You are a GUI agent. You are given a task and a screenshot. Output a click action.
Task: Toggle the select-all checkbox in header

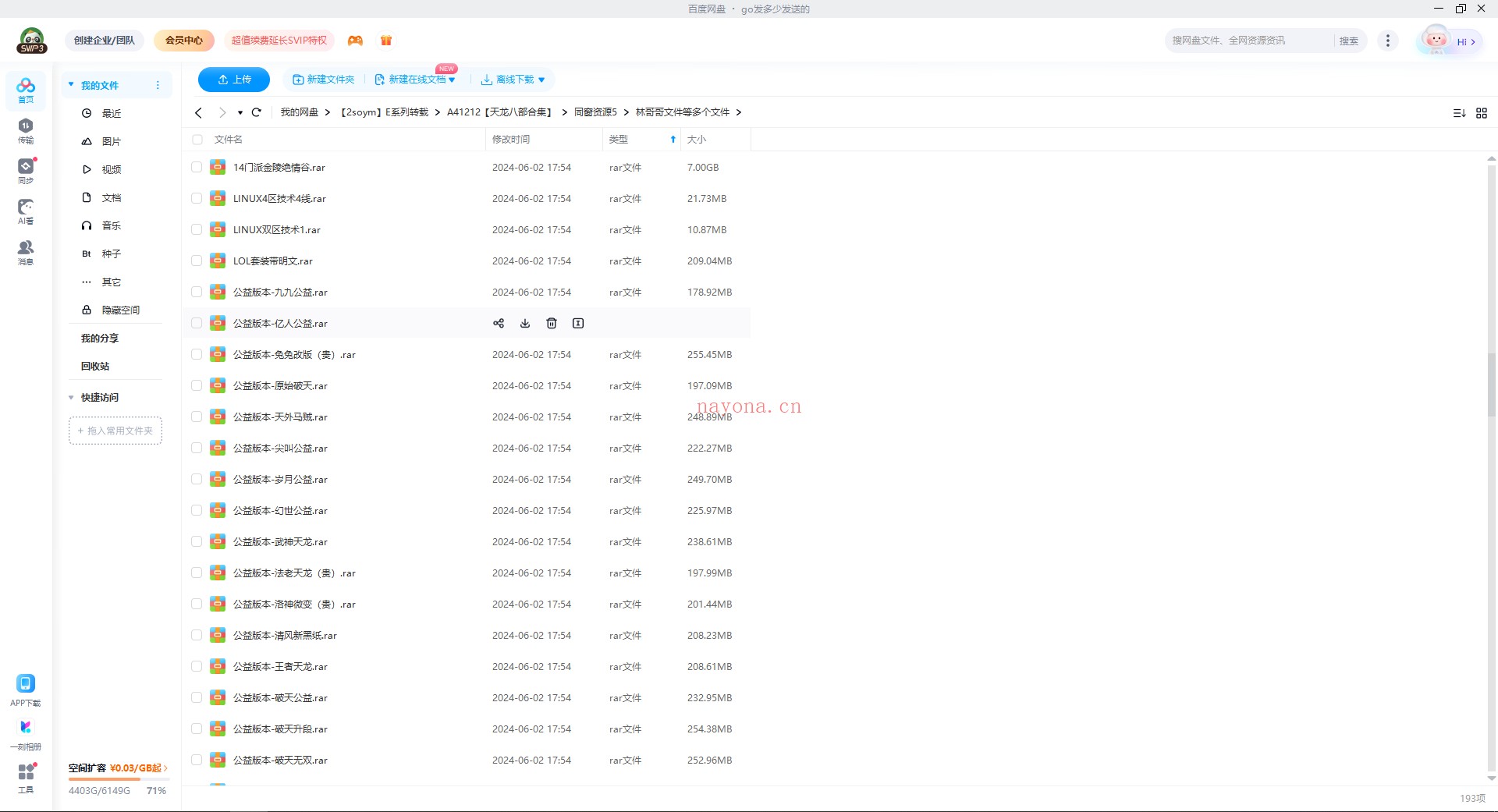197,140
